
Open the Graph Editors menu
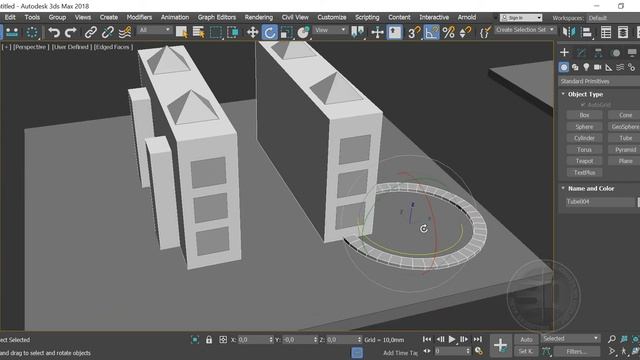(217, 18)
